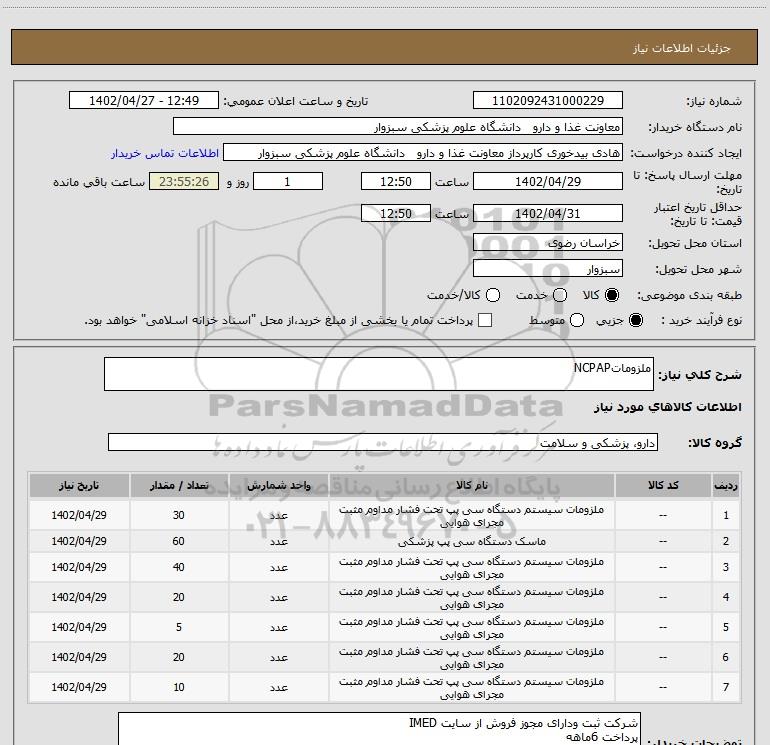
Task: Click quantity 60 in row 2
Action: pos(179,541)
